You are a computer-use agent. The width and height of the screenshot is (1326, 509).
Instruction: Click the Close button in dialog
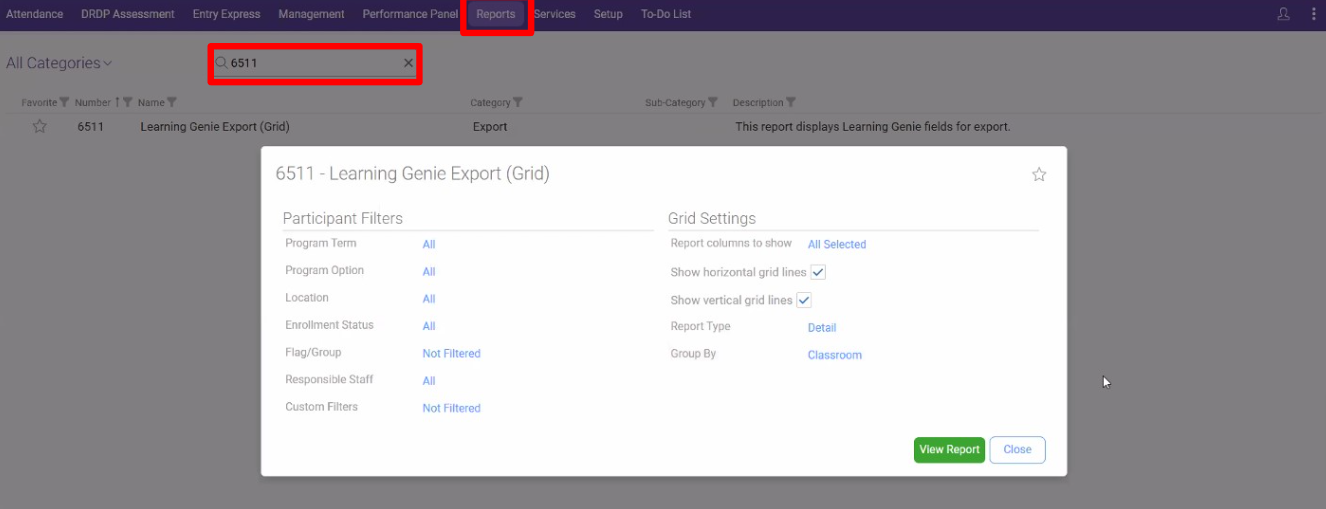1017,450
